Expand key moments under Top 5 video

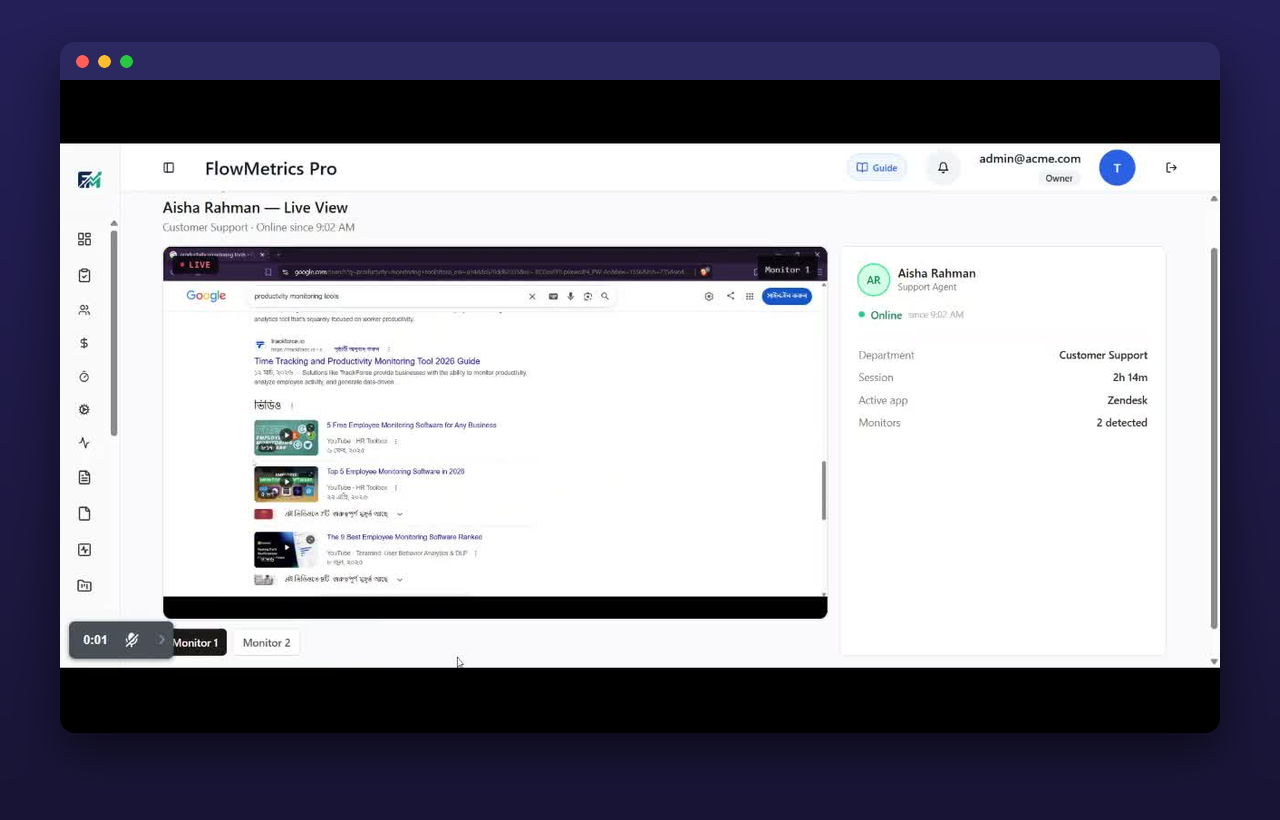pyautogui.click(x=399, y=514)
